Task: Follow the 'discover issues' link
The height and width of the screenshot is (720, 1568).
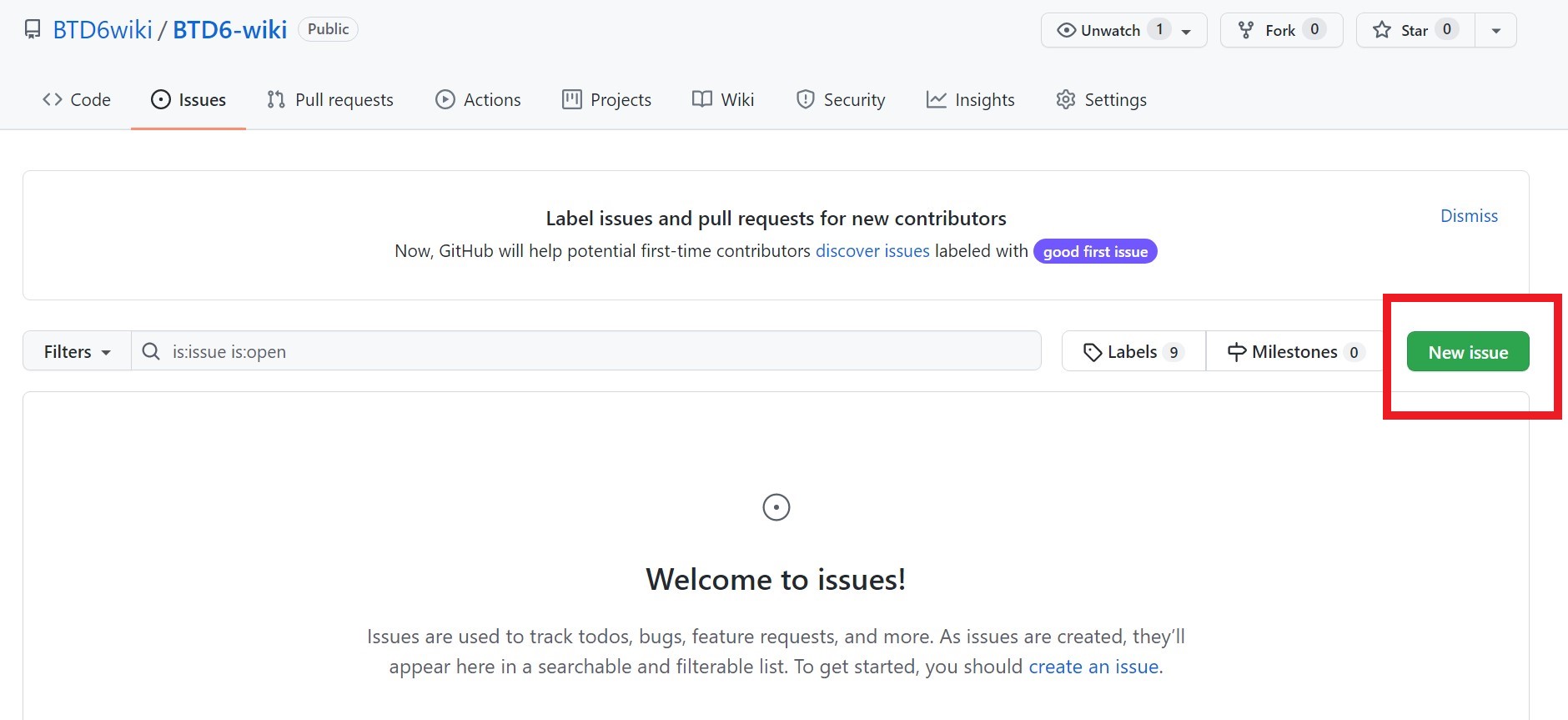Action: 872,251
